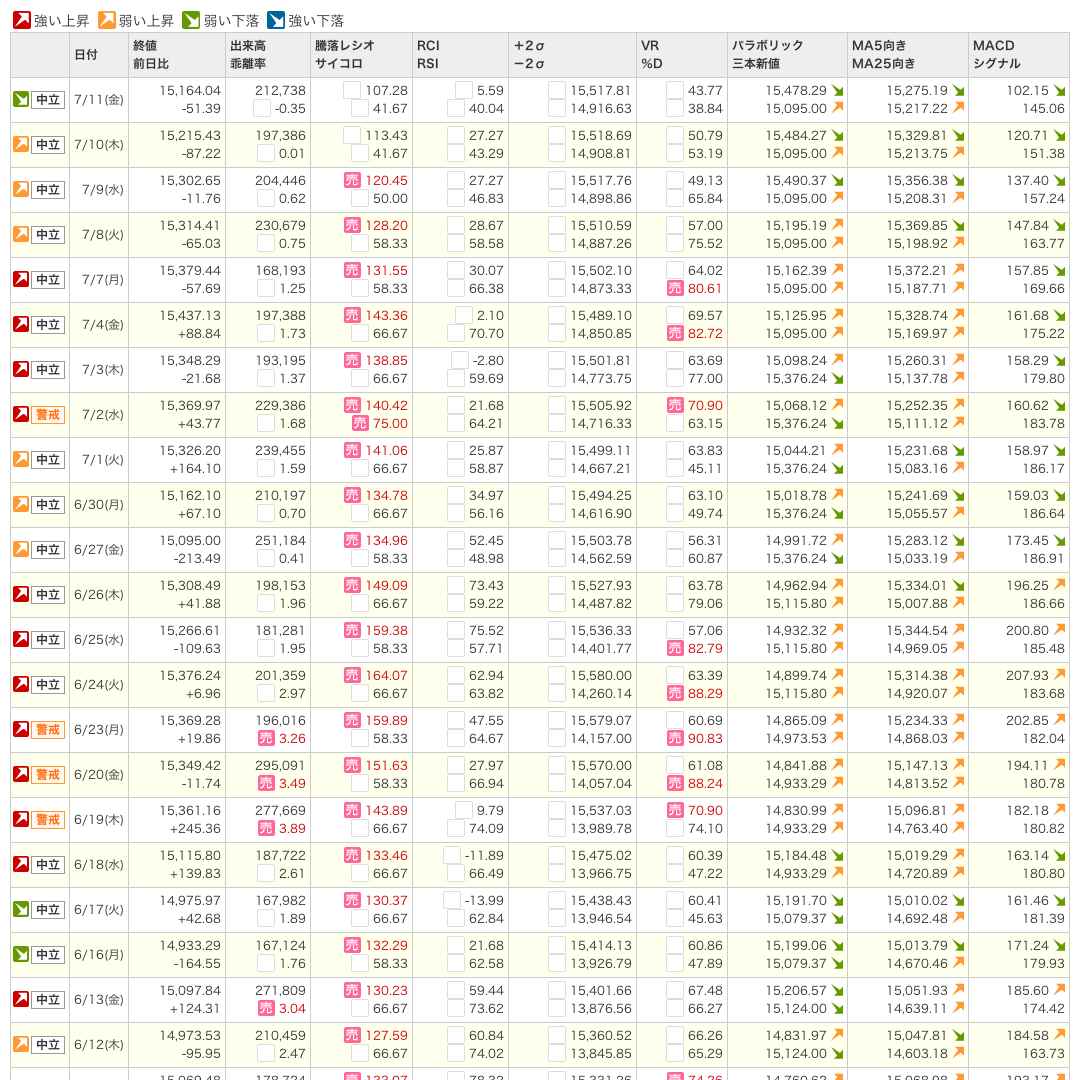
Task: Click the empty signal box beside 107.28
Action: 352,90
